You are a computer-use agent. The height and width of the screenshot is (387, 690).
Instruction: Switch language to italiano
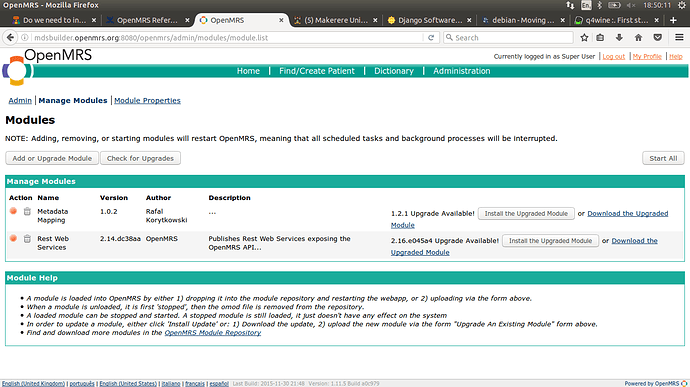tap(171, 383)
